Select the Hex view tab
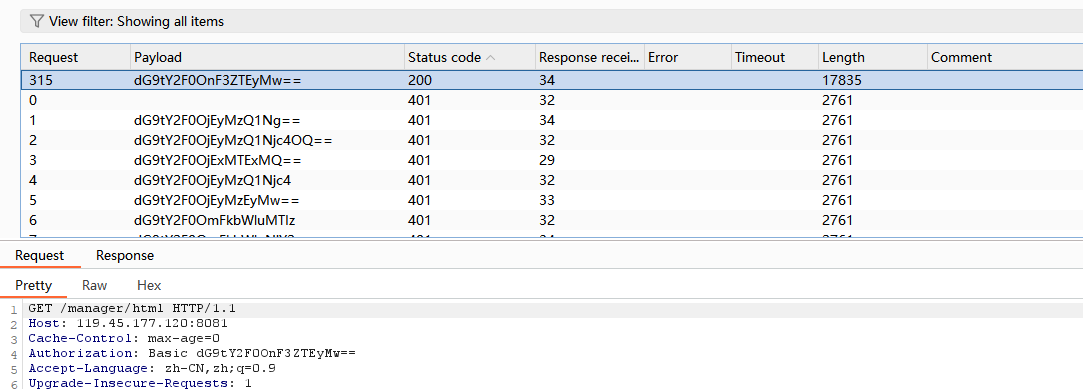1083x389 pixels. pos(149,285)
